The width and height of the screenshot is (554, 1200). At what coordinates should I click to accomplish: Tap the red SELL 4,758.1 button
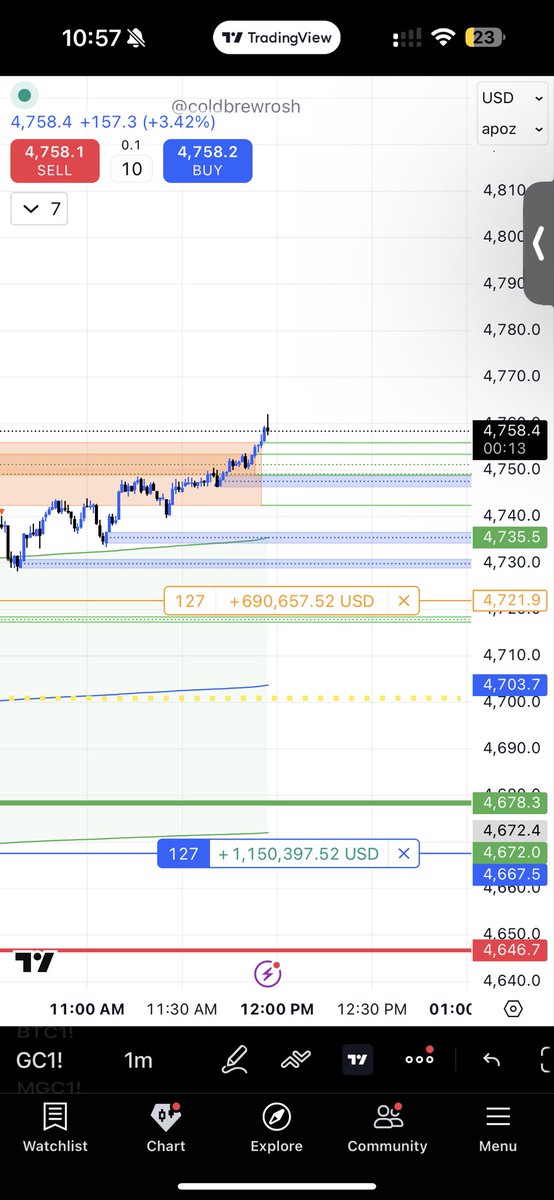[55, 161]
